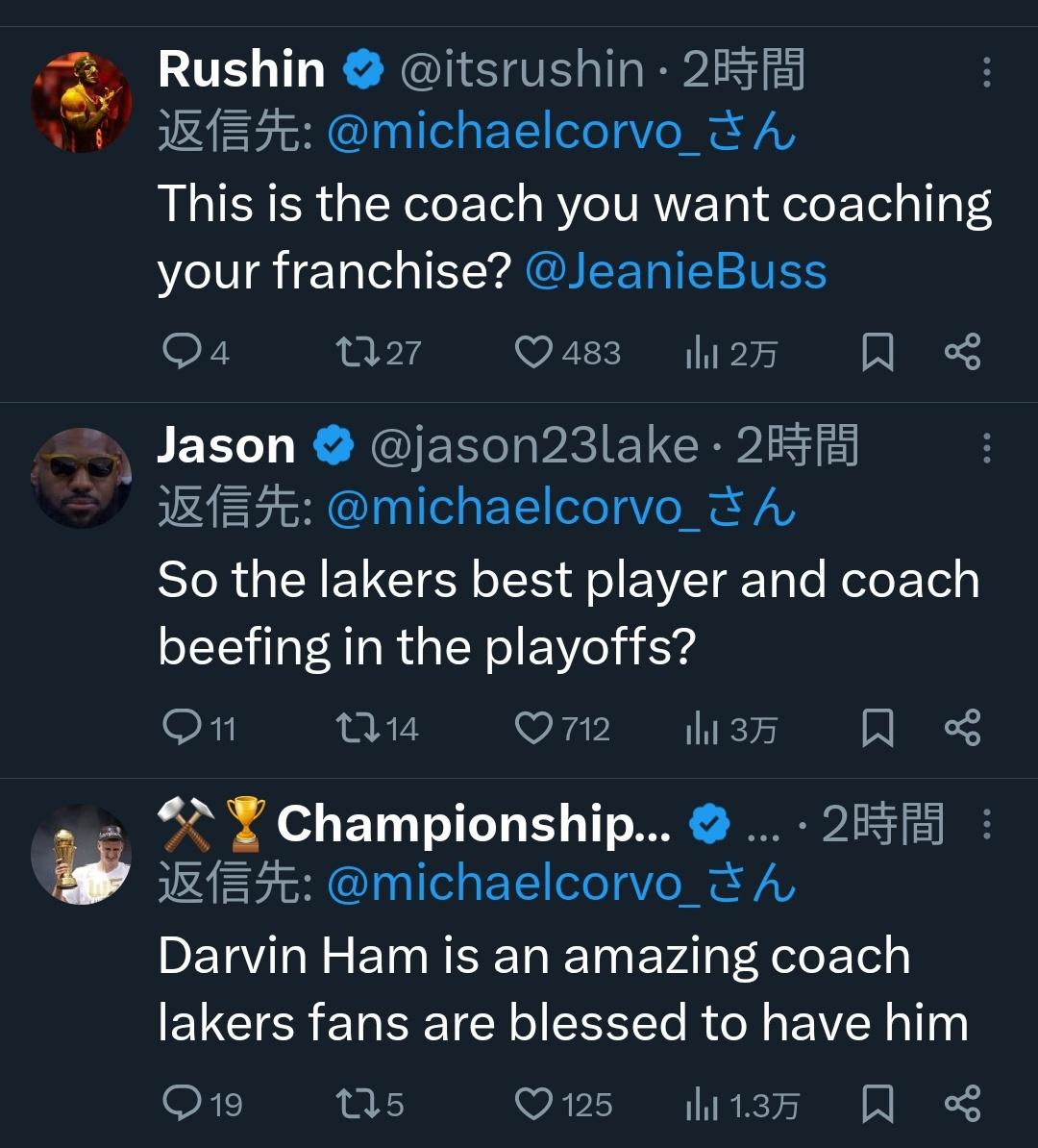Reply to Rushin's tweet

[x=181, y=353]
